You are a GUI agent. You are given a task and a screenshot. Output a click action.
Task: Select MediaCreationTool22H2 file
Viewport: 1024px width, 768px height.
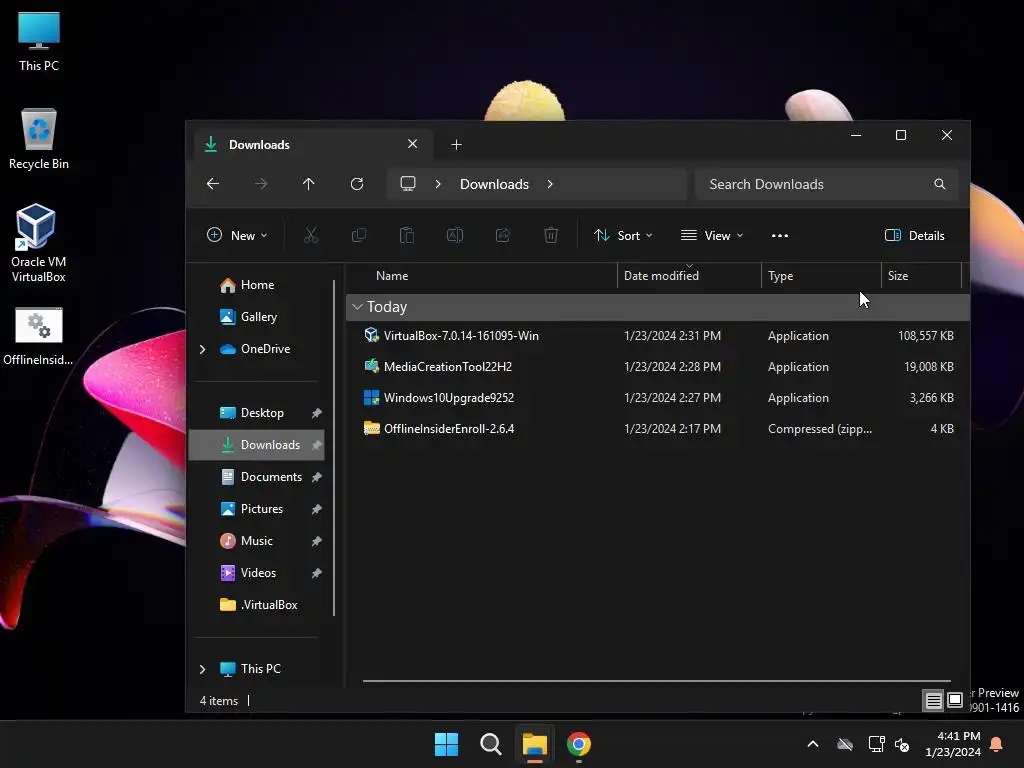tap(658, 367)
